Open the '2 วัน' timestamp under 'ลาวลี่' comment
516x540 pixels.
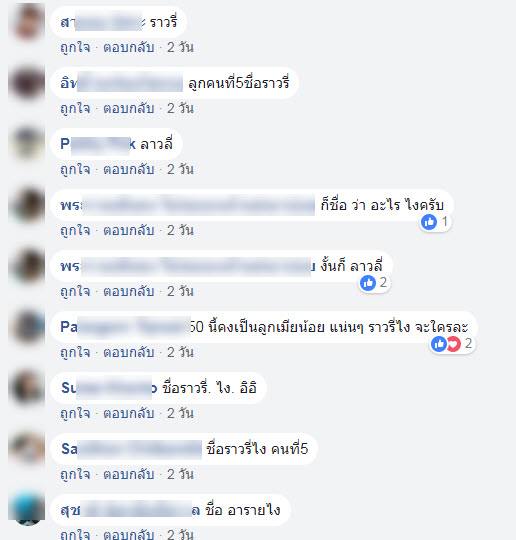(x=180, y=169)
